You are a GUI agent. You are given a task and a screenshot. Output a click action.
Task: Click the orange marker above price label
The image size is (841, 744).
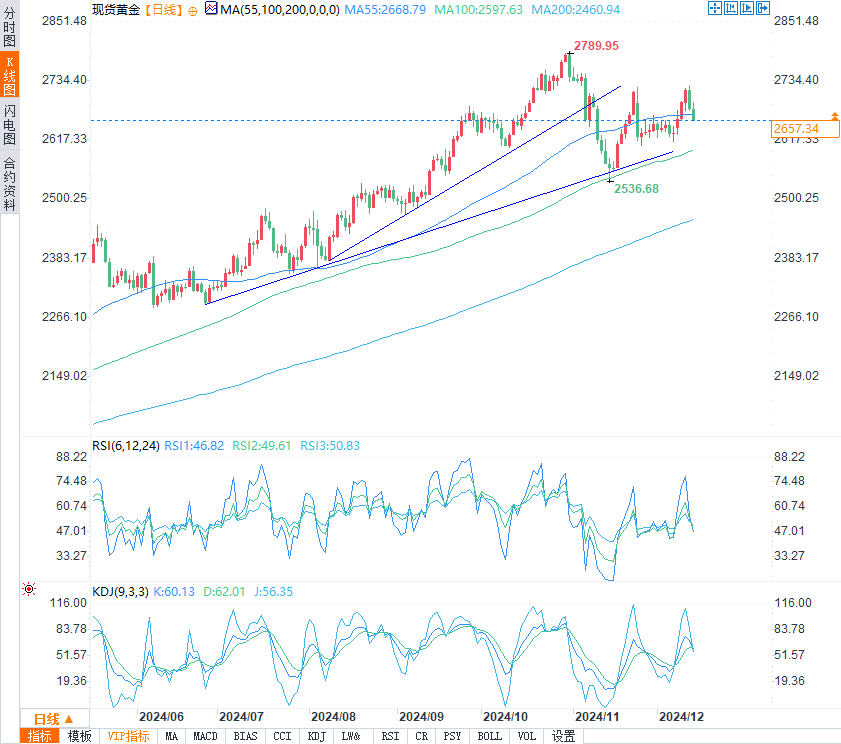pos(835,115)
